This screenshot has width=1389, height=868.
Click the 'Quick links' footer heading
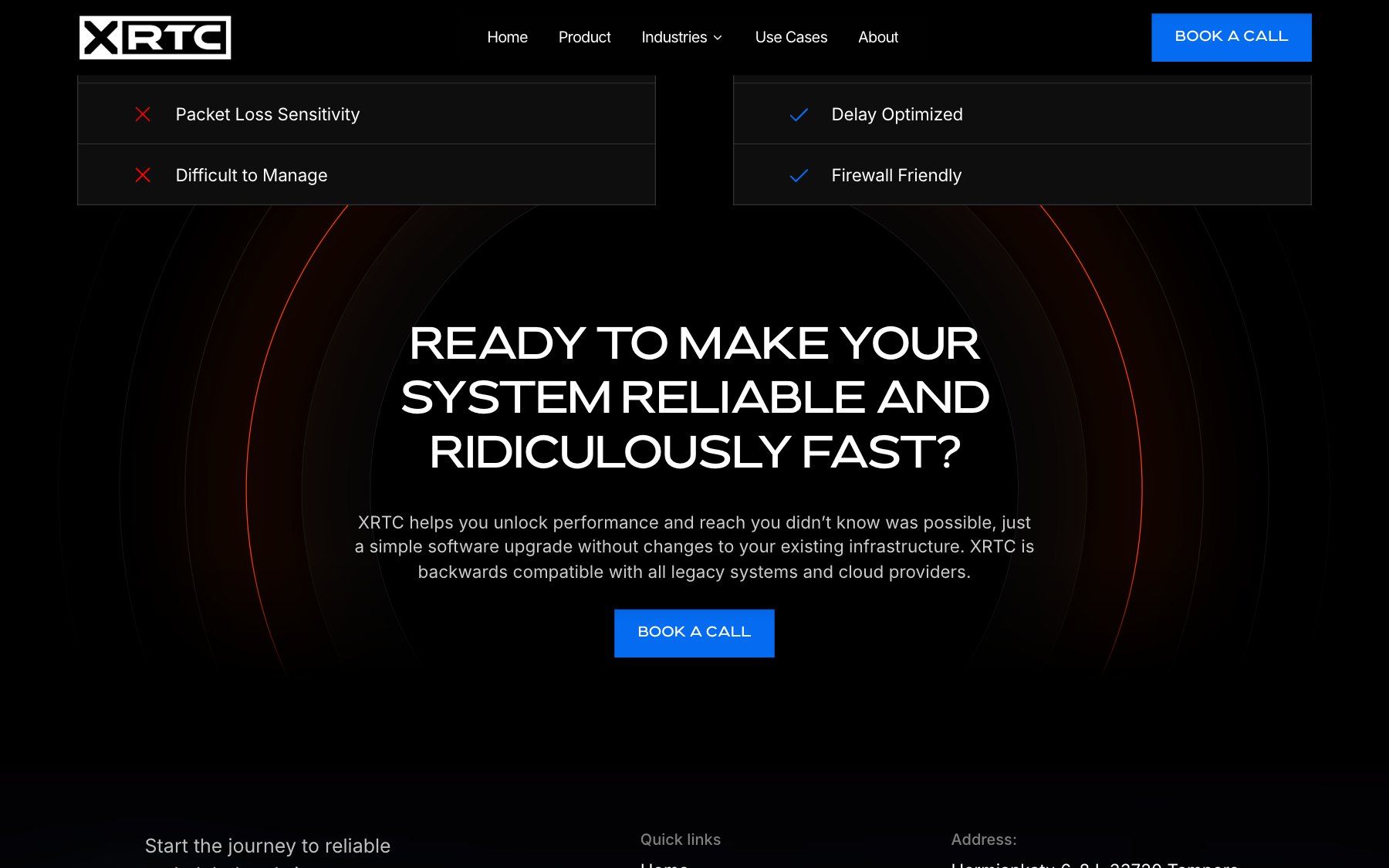(681, 839)
